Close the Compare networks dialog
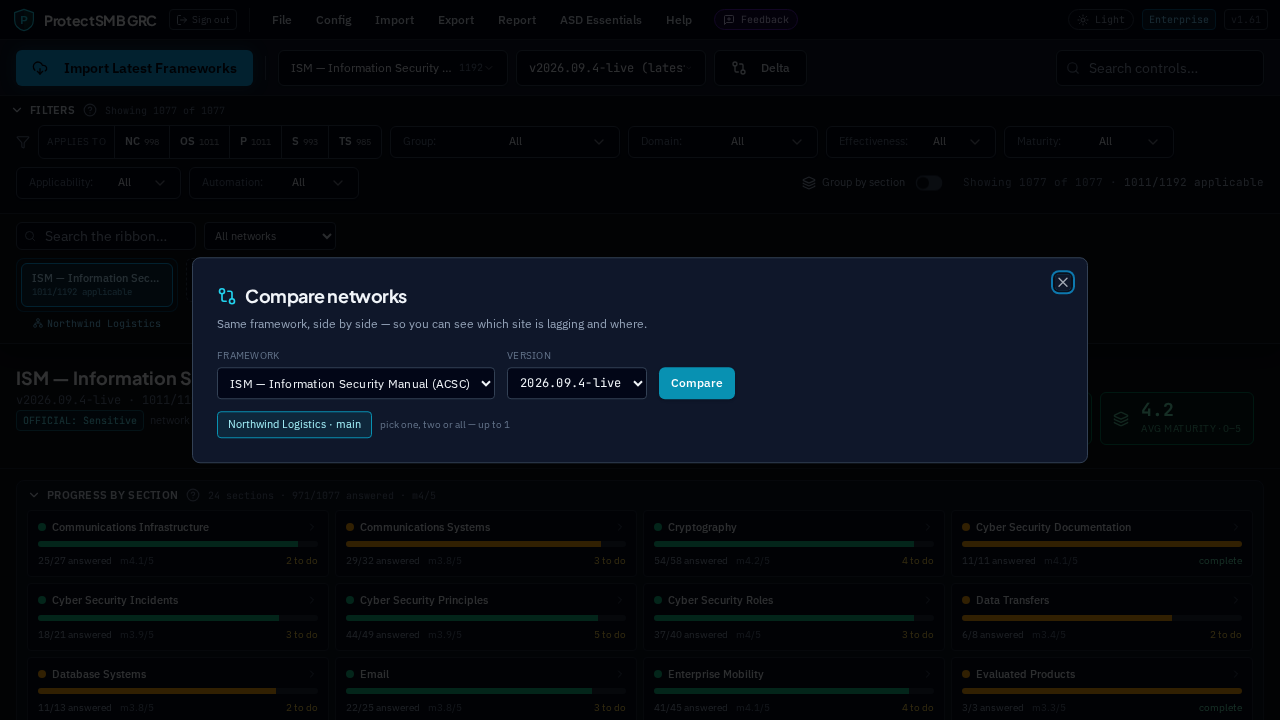This screenshot has width=1280, height=720. click(x=1063, y=282)
